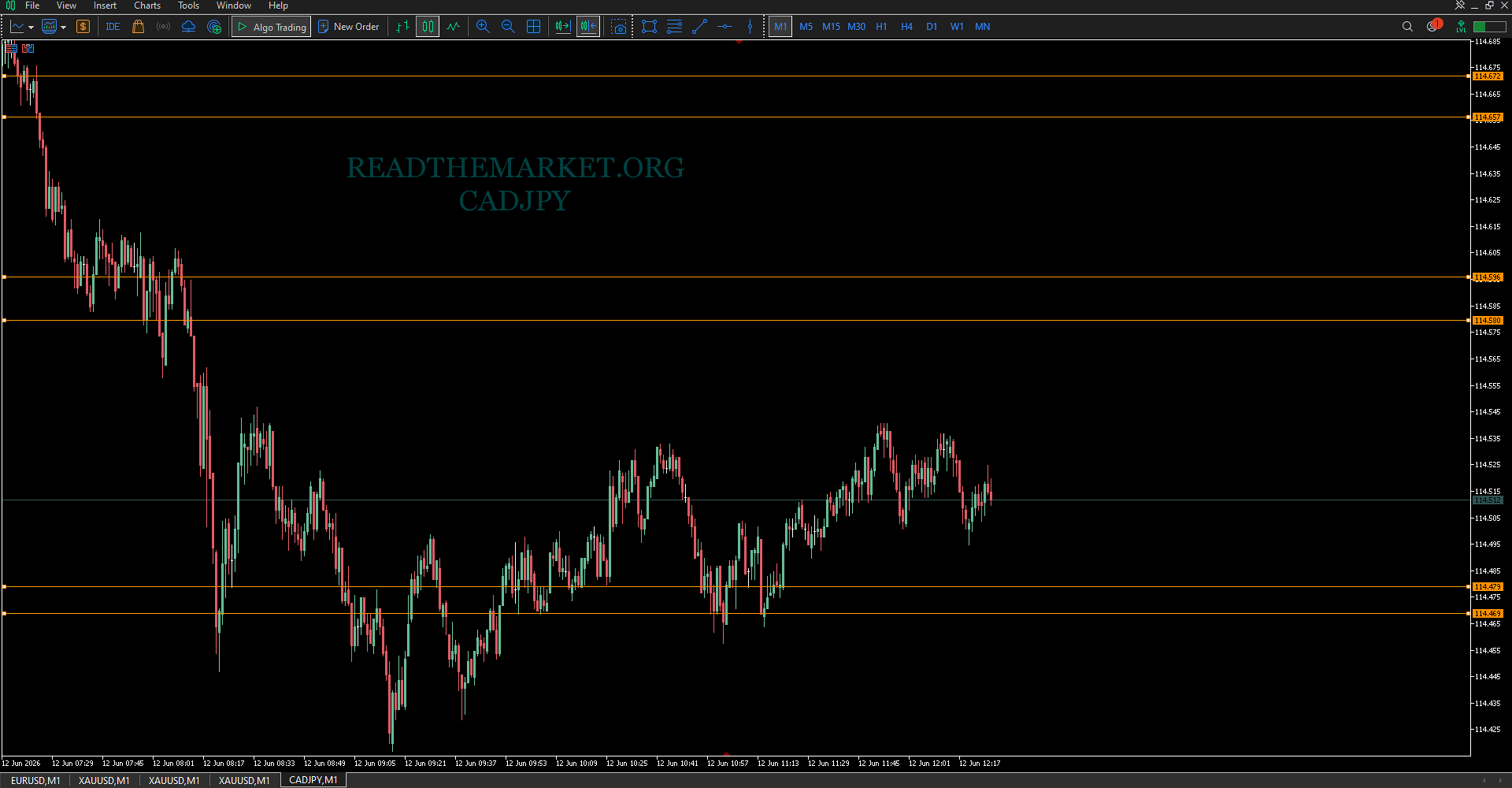Switch to the H4 timeframe

[x=906, y=27]
